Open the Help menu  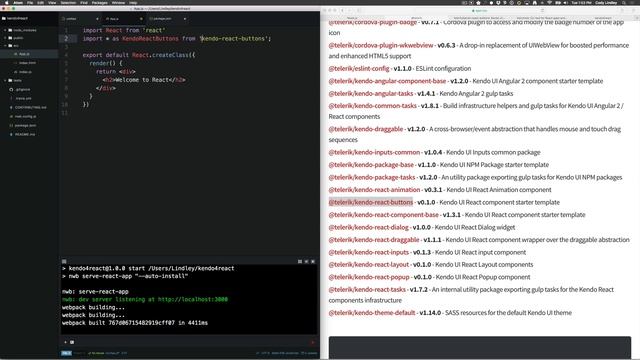coord(133,2)
